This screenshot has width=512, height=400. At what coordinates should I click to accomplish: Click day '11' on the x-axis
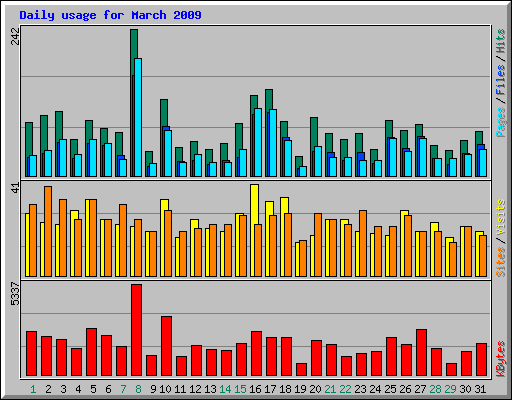(180, 389)
